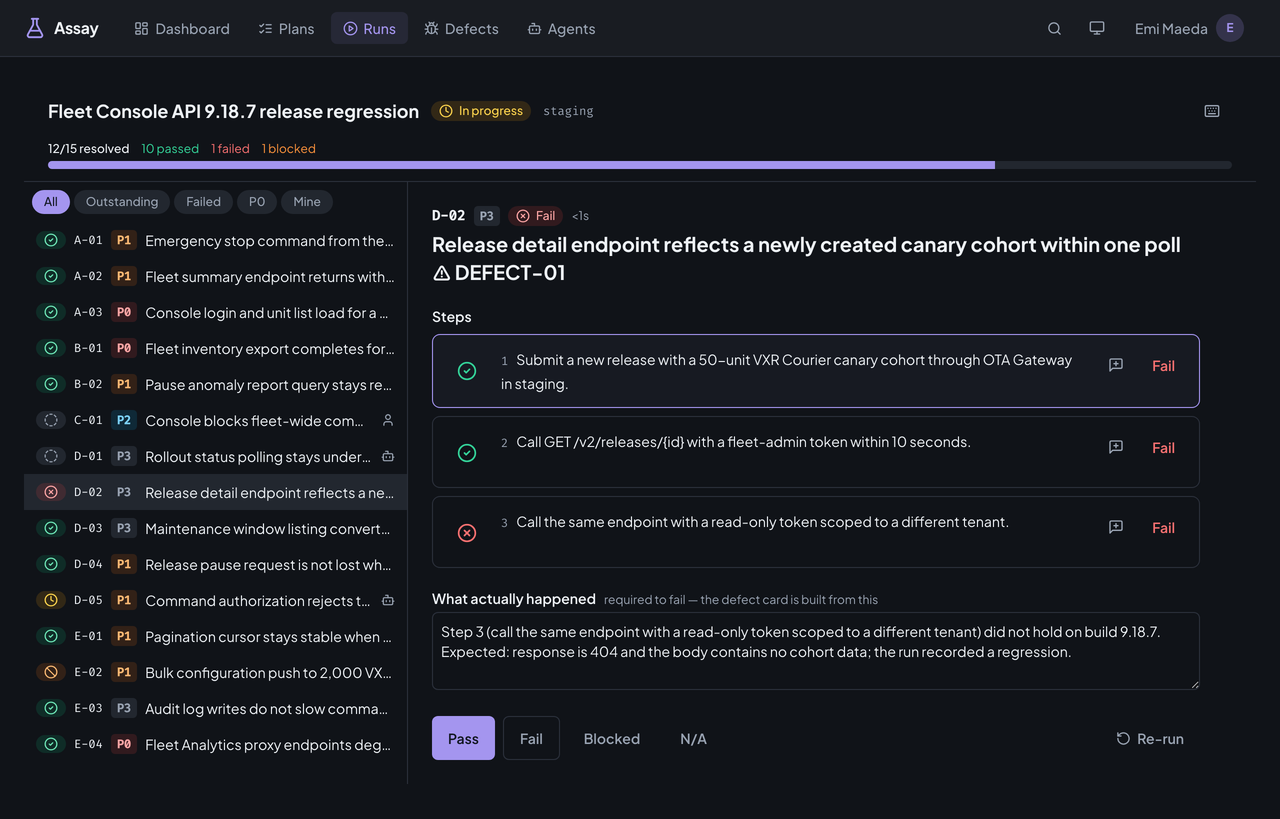Open the Plans tab
The height and width of the screenshot is (819, 1280).
tap(286, 28)
